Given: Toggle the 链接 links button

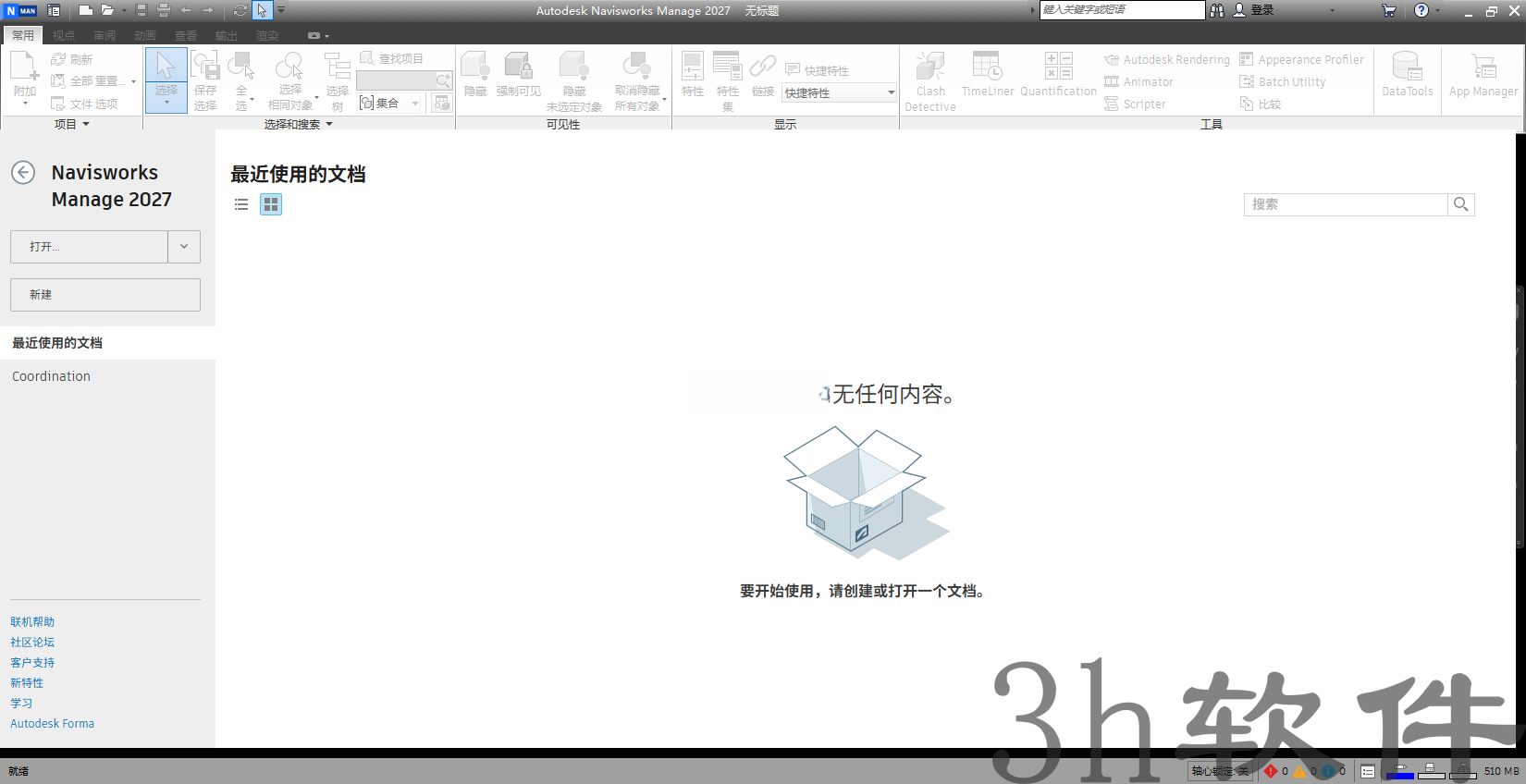Looking at the screenshot, I should 763,75.
